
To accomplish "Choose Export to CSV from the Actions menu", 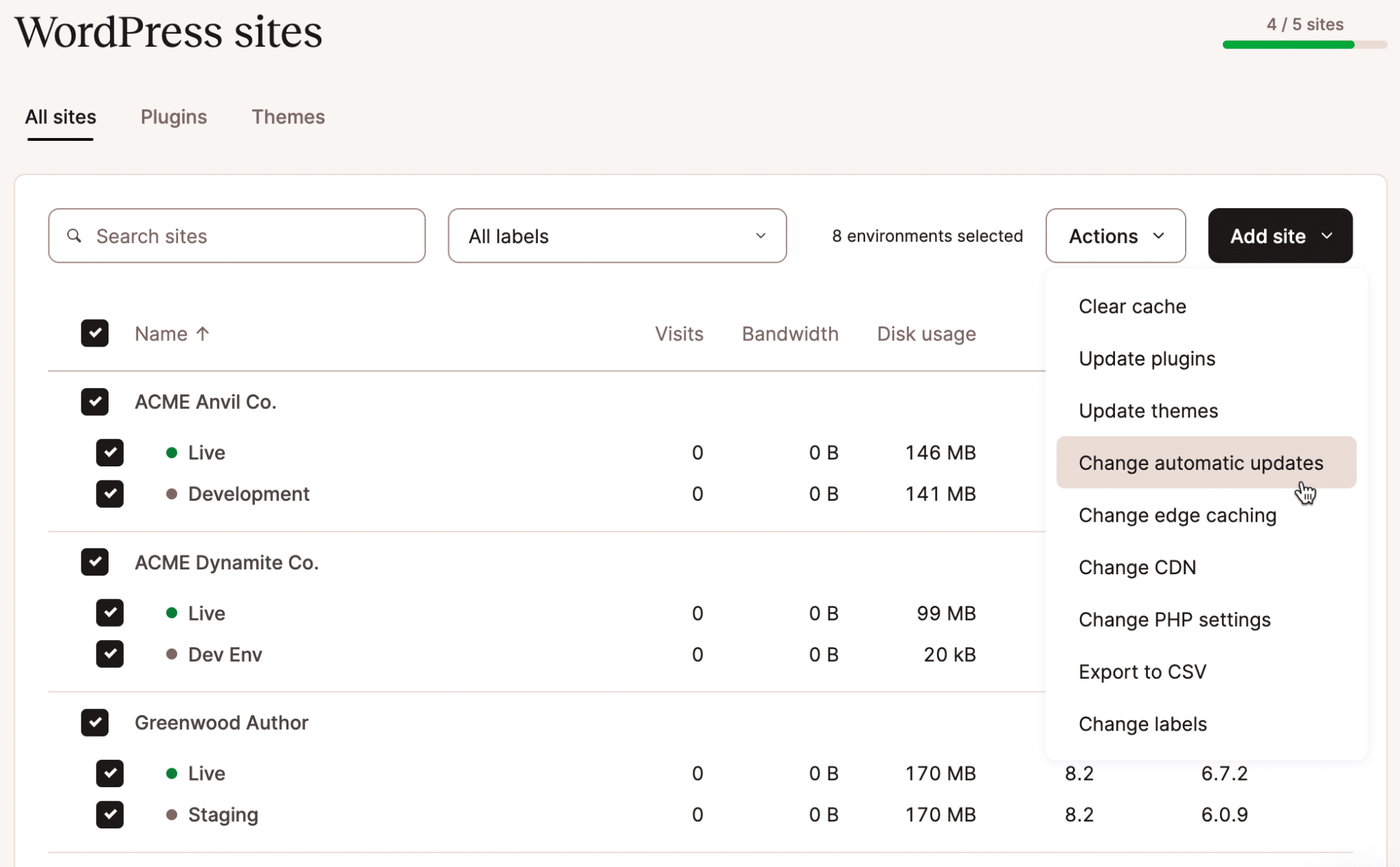I will click(x=1142, y=672).
